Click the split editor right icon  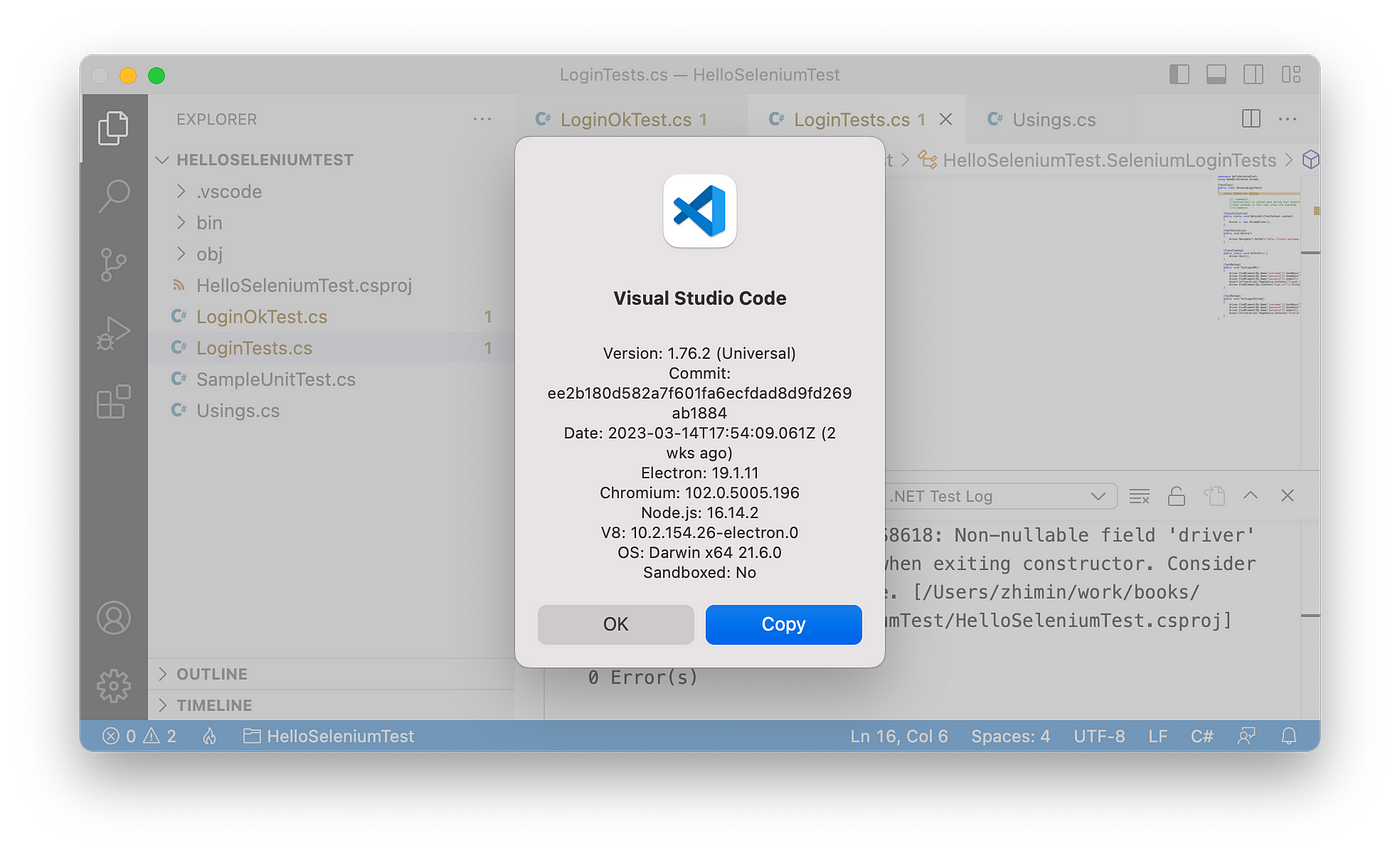pos(1251,119)
